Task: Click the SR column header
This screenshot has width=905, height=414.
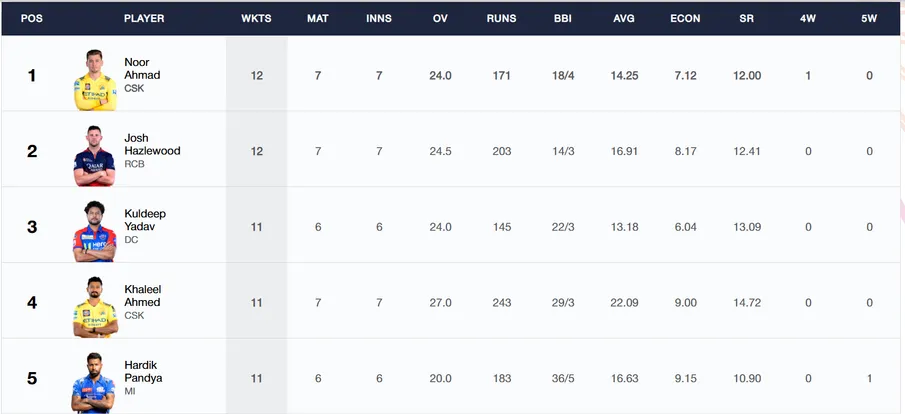Action: (746, 18)
